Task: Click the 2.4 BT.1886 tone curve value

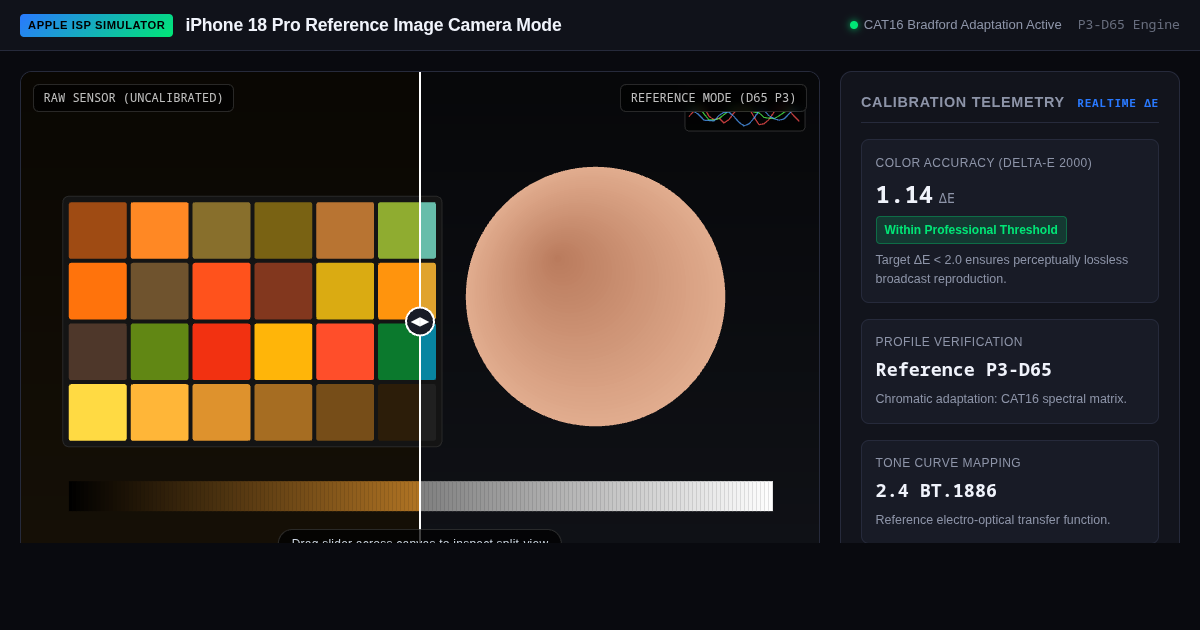Action: (x=936, y=490)
